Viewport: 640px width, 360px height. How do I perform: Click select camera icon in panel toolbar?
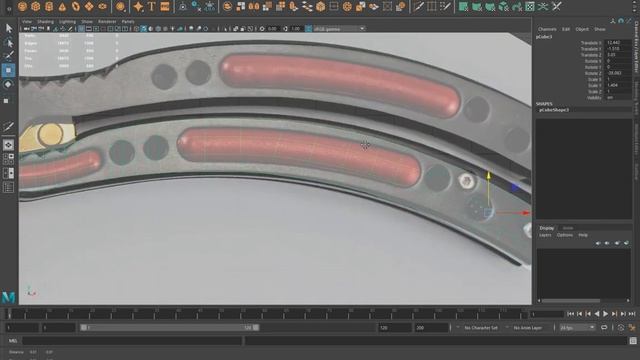[27, 29]
